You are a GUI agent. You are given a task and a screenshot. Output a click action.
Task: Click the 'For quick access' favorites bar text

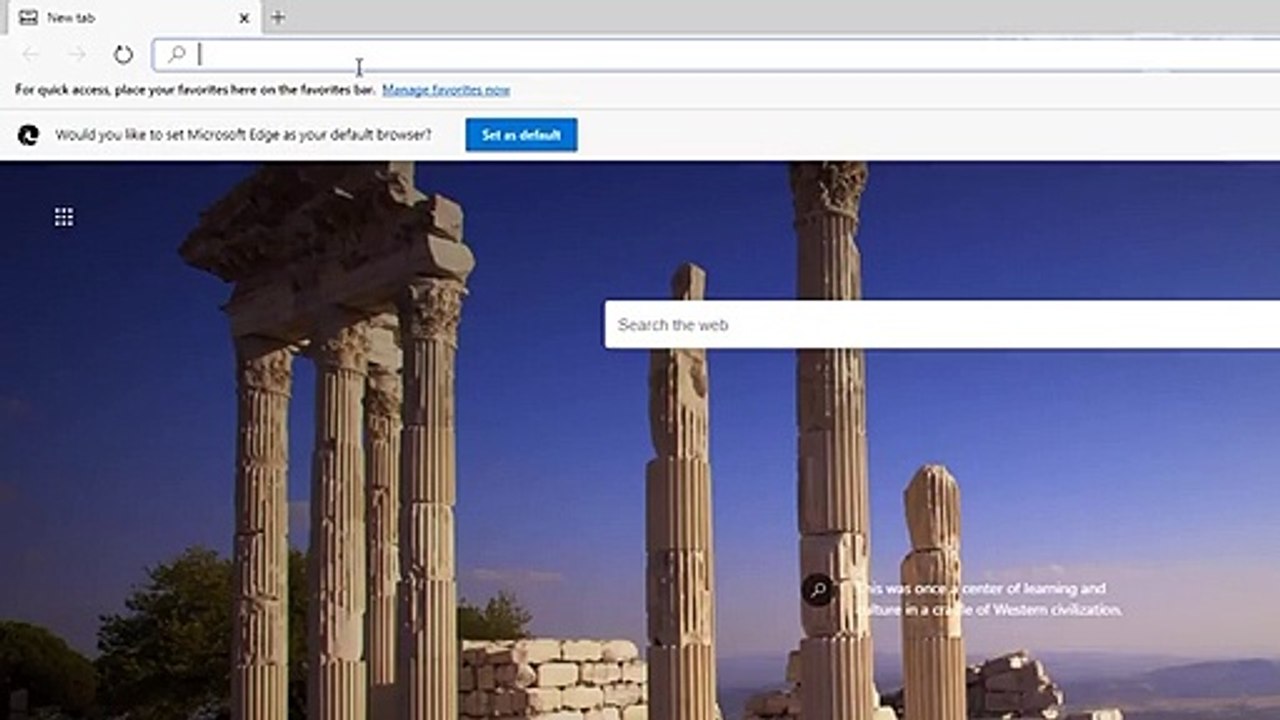click(195, 90)
